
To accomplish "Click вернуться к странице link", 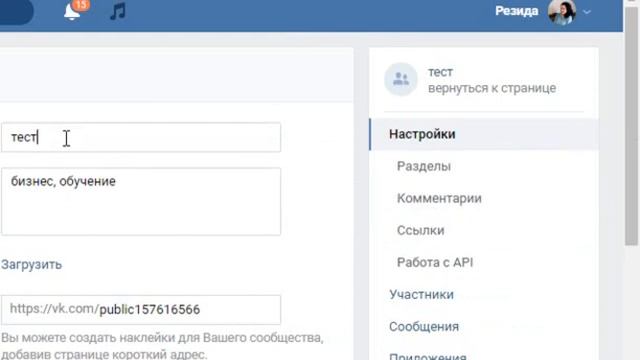I will (x=492, y=88).
